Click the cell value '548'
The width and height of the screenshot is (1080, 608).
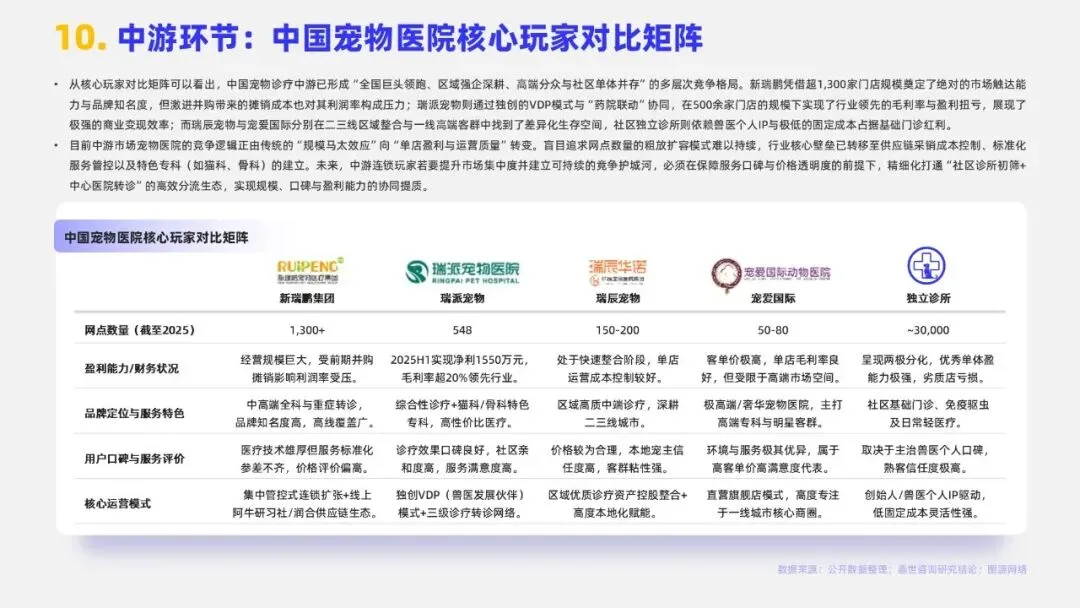click(462, 330)
